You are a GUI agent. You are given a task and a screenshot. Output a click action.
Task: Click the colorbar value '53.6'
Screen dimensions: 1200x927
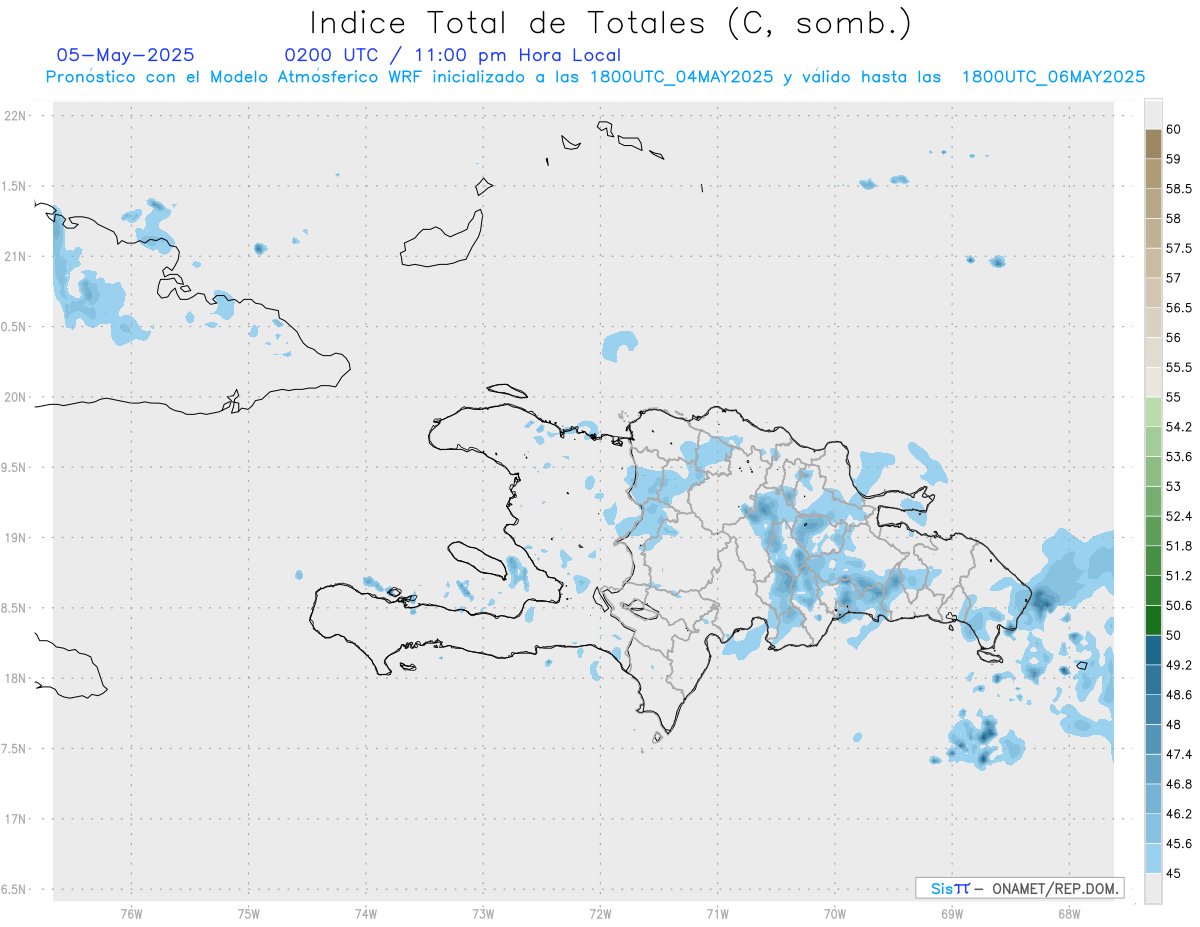coord(1179,457)
